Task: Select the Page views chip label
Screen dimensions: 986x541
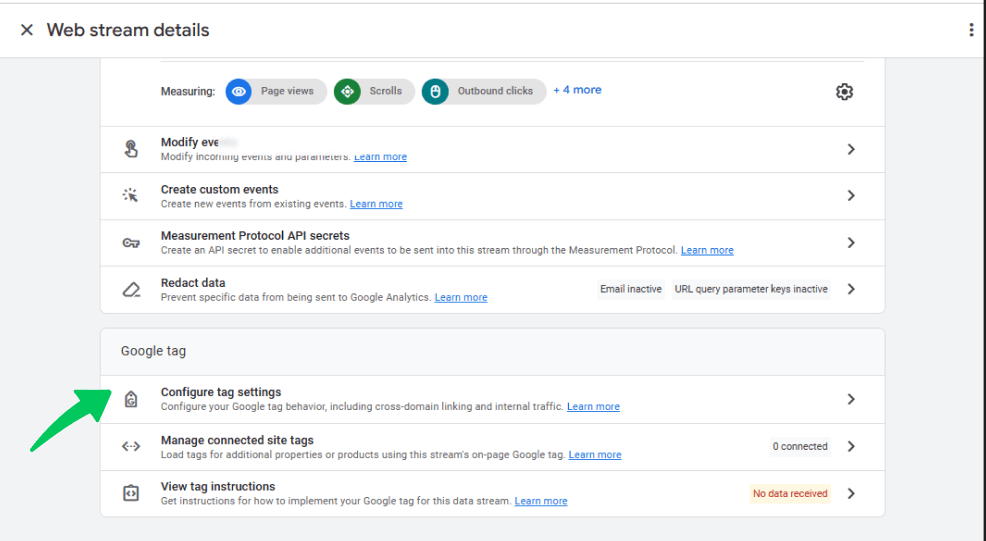Action: (287, 91)
